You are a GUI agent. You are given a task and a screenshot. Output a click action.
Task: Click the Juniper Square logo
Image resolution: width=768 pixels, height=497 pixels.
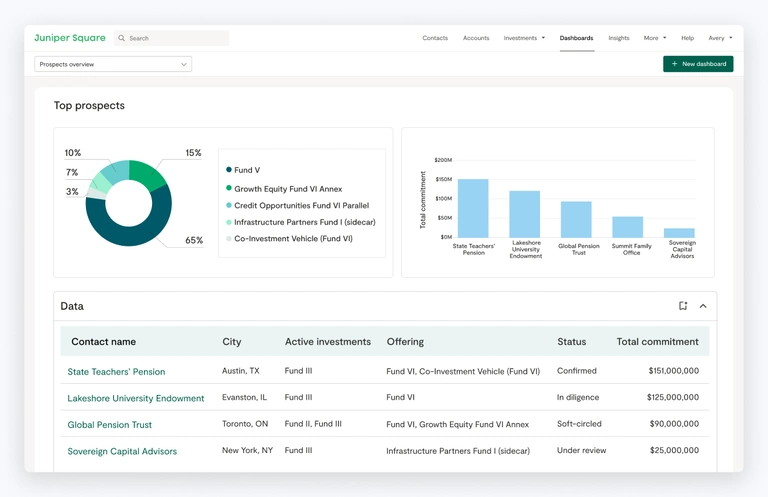coord(70,38)
